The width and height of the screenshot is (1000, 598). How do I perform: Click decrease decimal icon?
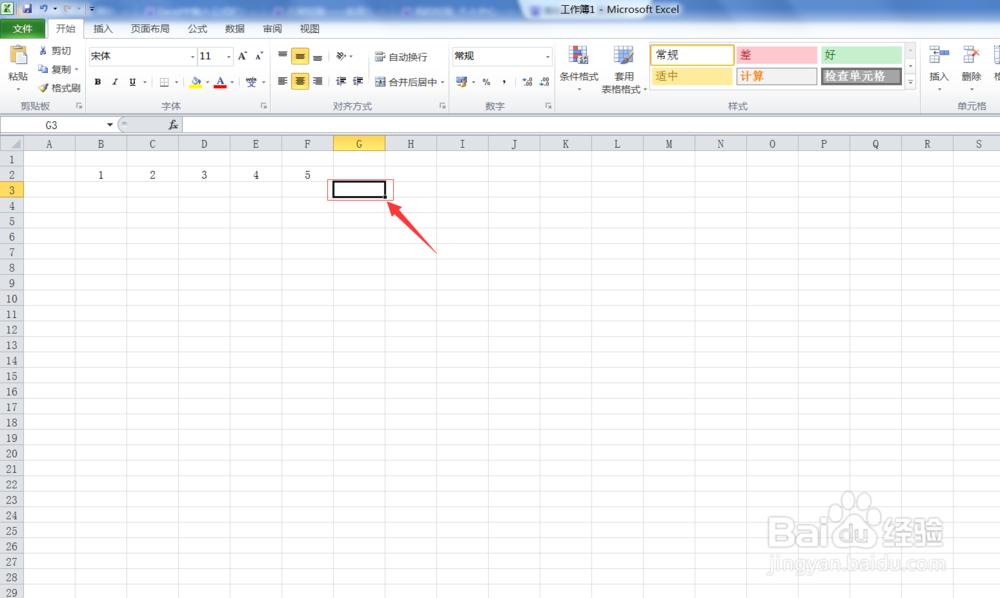544,82
